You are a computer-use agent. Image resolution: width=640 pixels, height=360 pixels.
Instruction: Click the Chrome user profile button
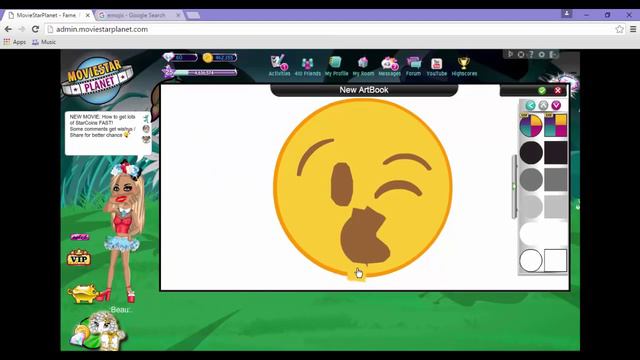pos(567,14)
